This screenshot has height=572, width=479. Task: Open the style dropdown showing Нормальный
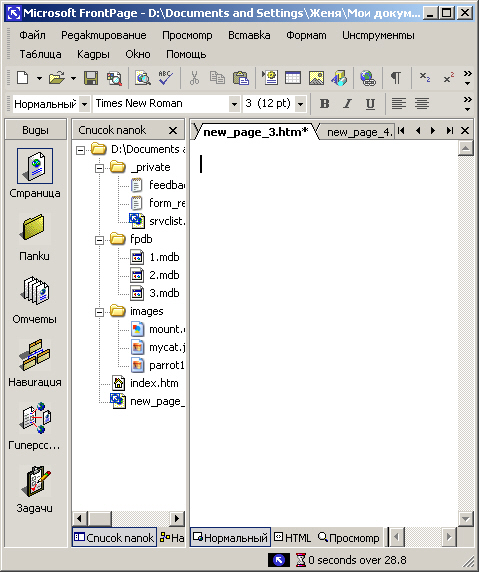85,104
